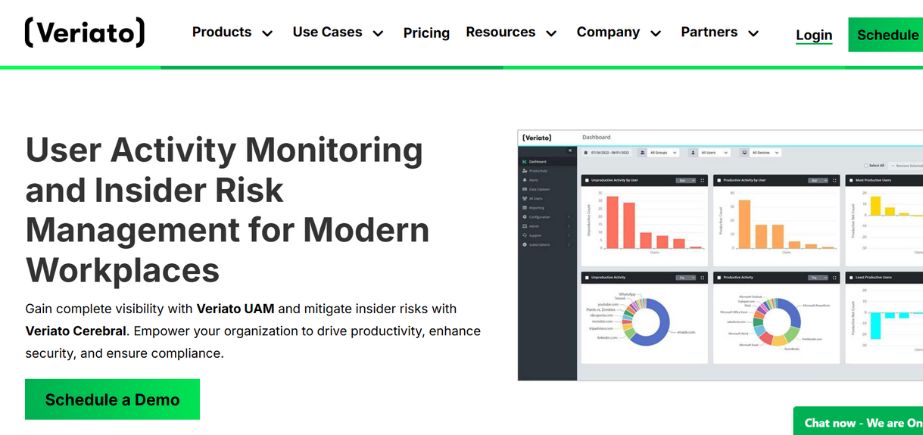Screen dimensions: 923x435
Task: Click the longest cyan bar in Least Productive Users
Action: tap(875, 326)
